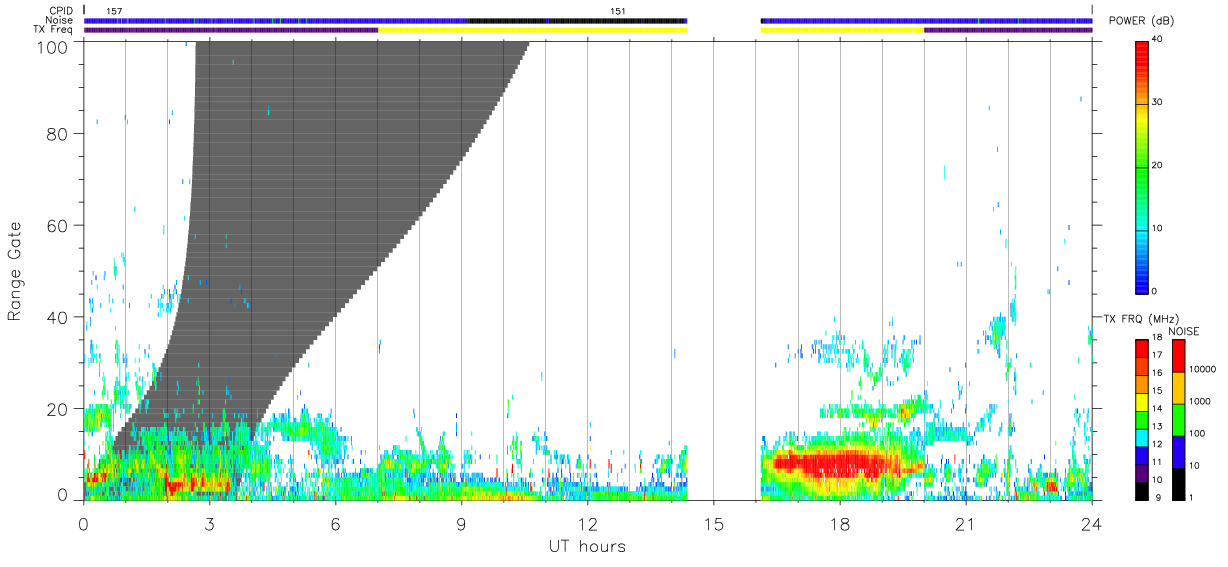Click the purple segment of TX FRQ color bar
Screen dimensions: 1228x567
pyautogui.click(x=1143, y=472)
